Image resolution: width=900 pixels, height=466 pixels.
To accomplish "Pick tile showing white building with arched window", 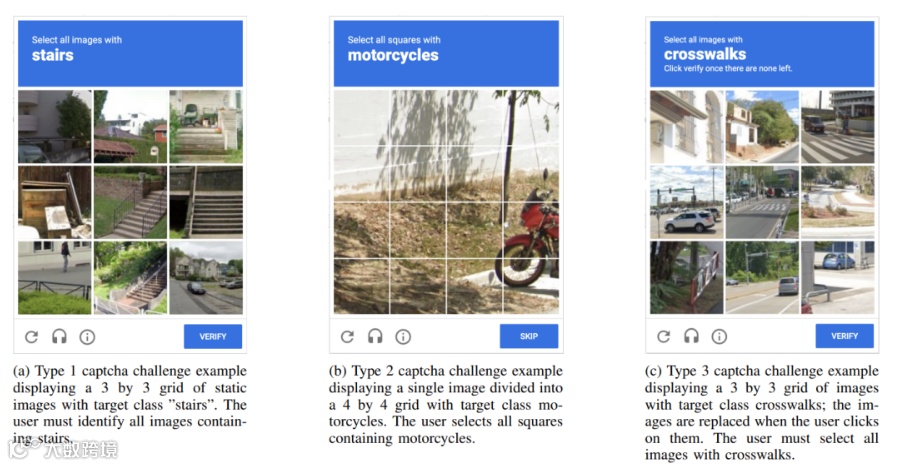I will tap(686, 127).
